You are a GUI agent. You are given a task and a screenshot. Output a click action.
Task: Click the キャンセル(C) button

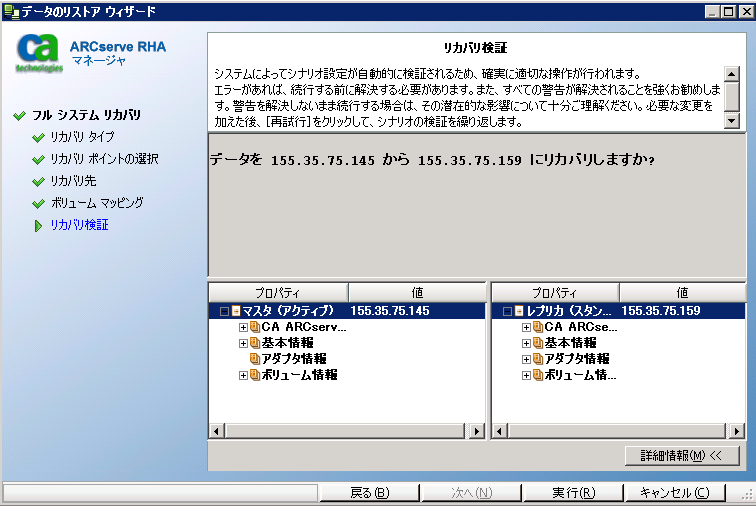(675, 492)
